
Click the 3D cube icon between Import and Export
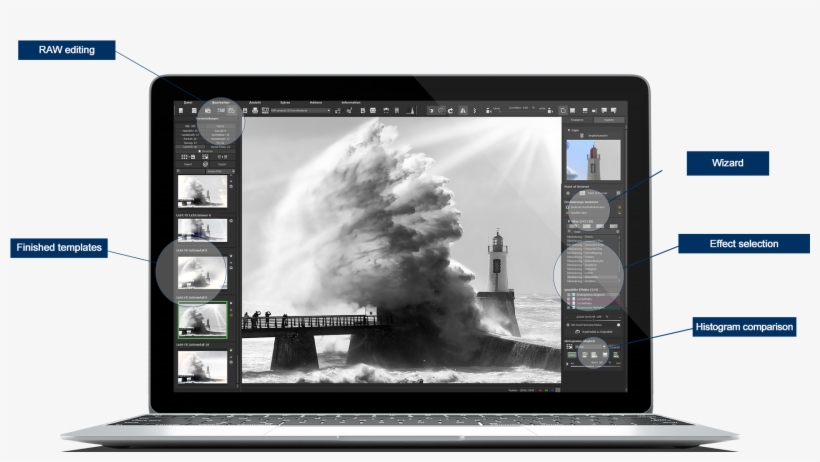pos(206,164)
